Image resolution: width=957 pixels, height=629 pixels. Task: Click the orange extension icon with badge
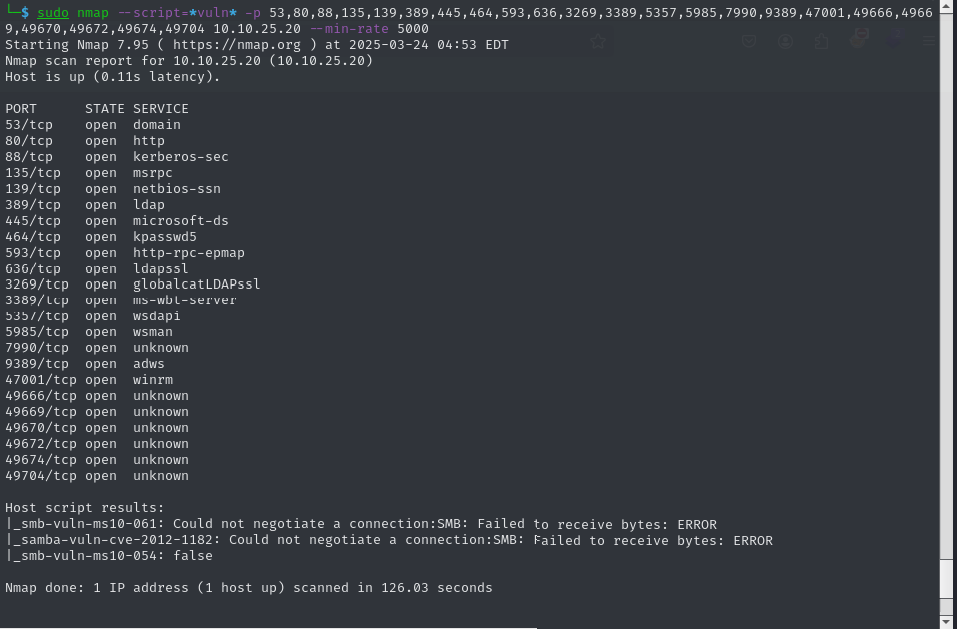[858, 39]
